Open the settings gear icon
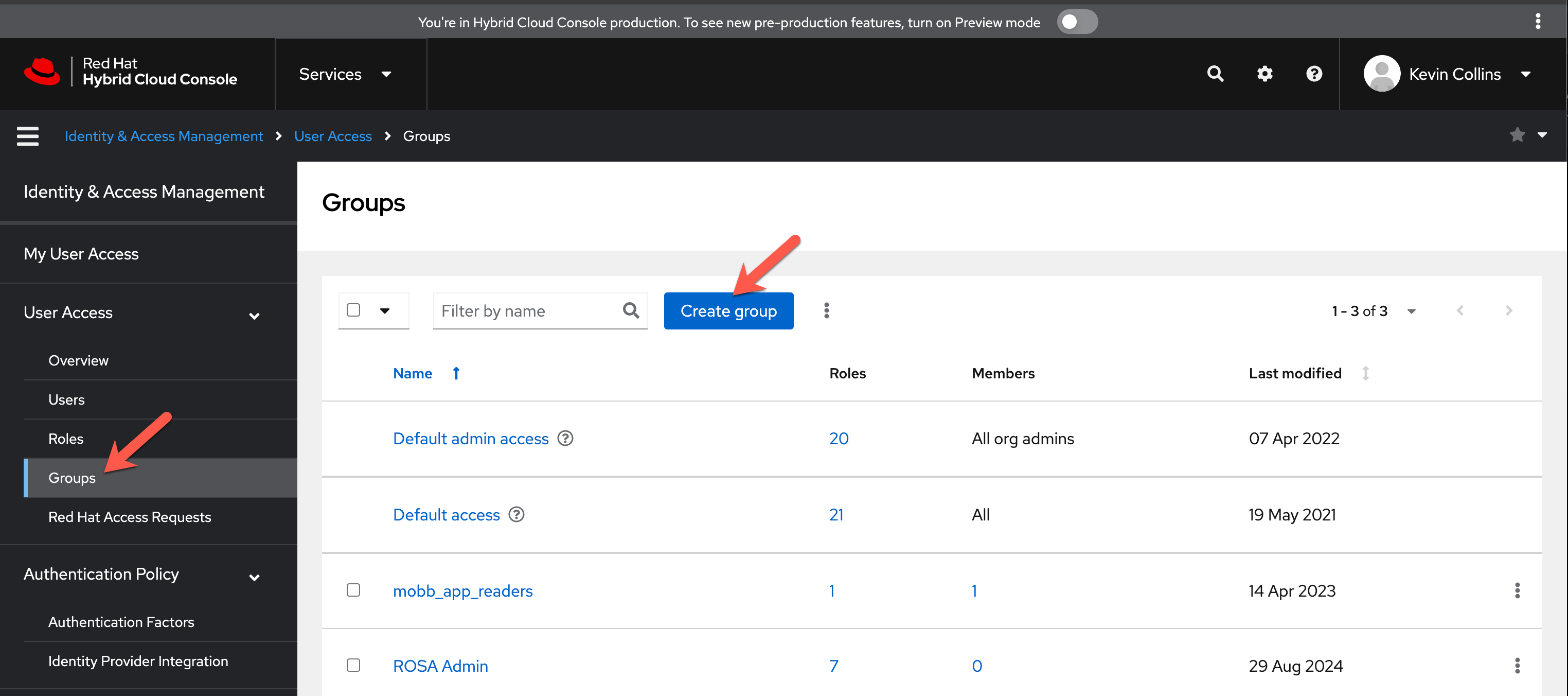Screen dimensions: 1568x696 pos(1264,74)
